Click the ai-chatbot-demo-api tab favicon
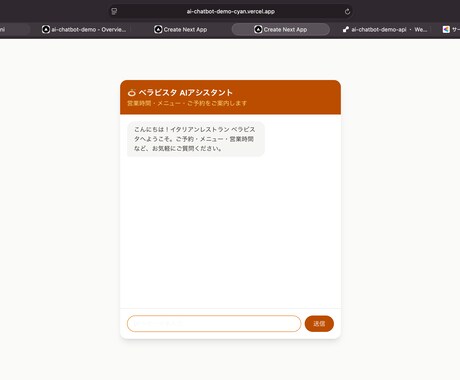 click(346, 30)
